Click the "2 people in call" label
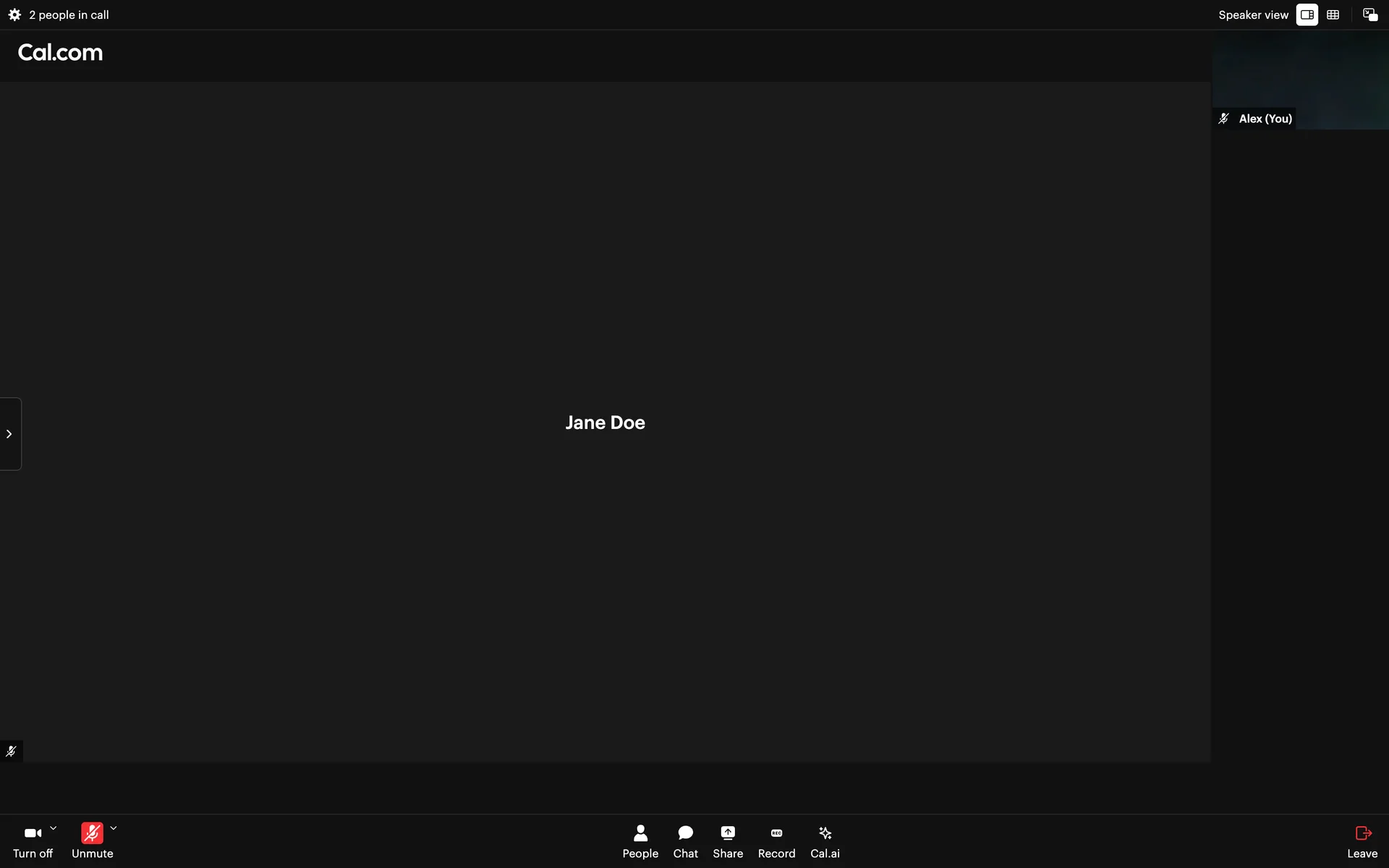This screenshot has width=1389, height=868. pyautogui.click(x=69, y=14)
